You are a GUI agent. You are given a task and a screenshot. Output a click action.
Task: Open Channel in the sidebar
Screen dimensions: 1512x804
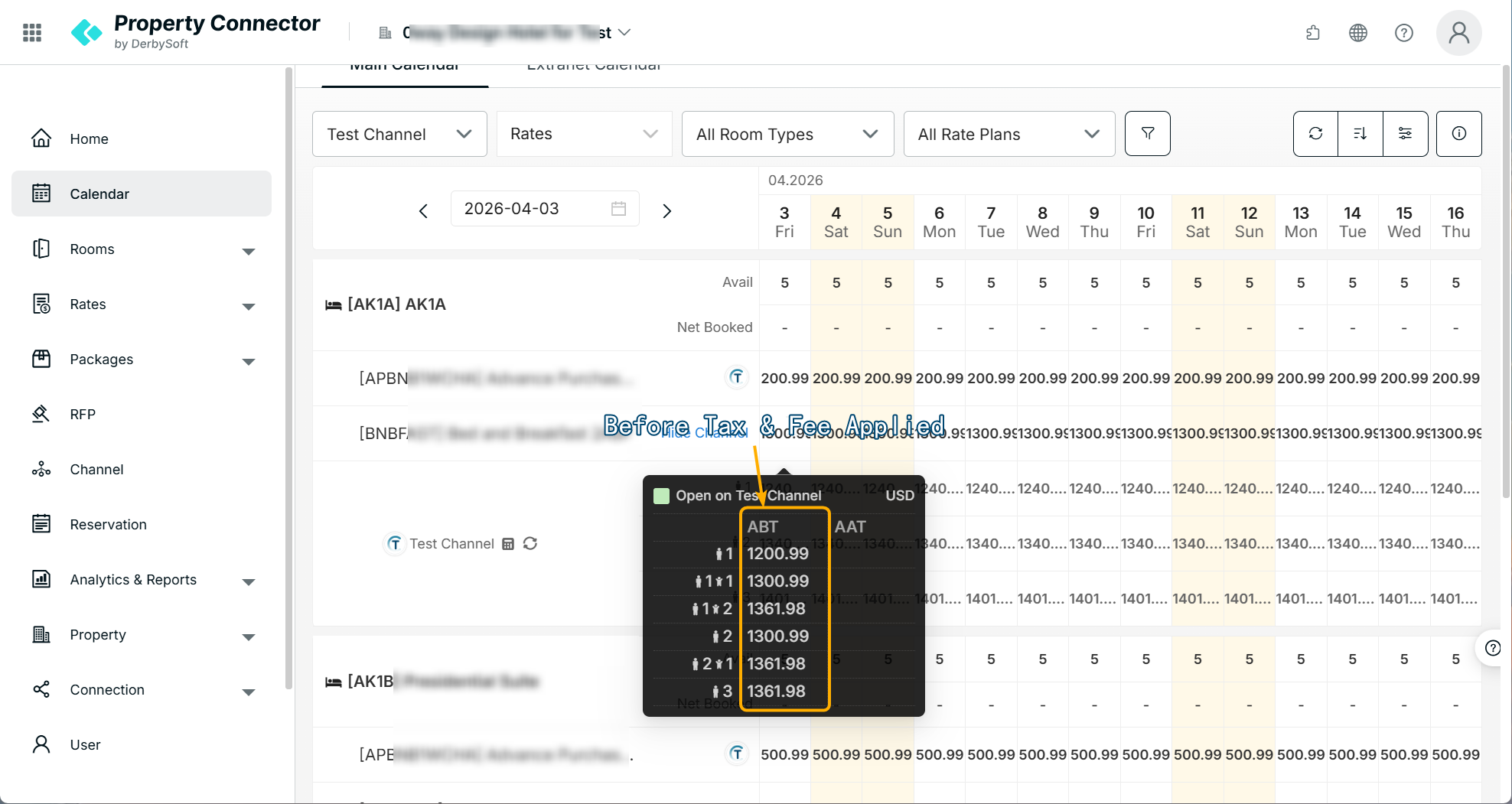(x=142, y=469)
